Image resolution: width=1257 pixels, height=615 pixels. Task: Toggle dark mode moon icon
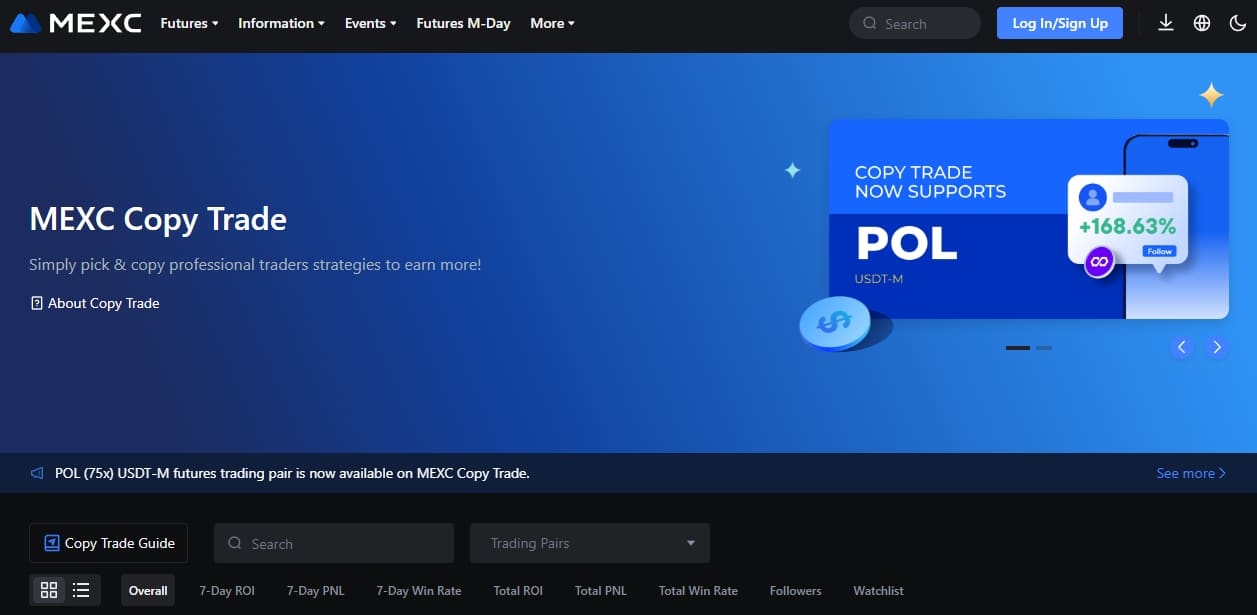point(1237,23)
